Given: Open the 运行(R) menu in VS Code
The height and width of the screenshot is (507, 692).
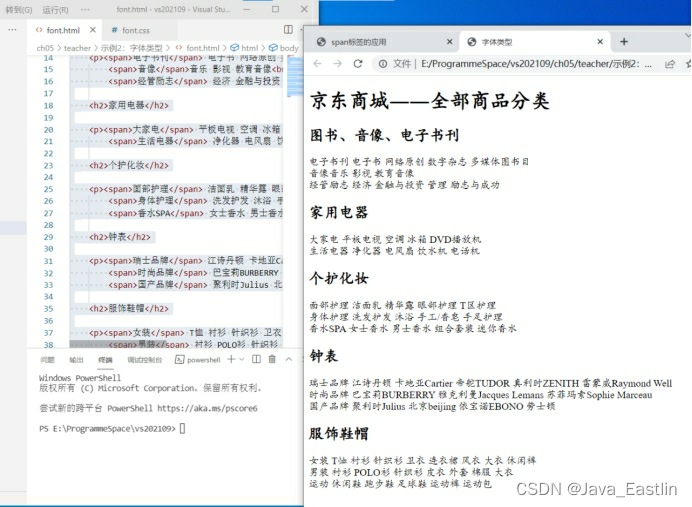Looking at the screenshot, I should click(x=55, y=10).
